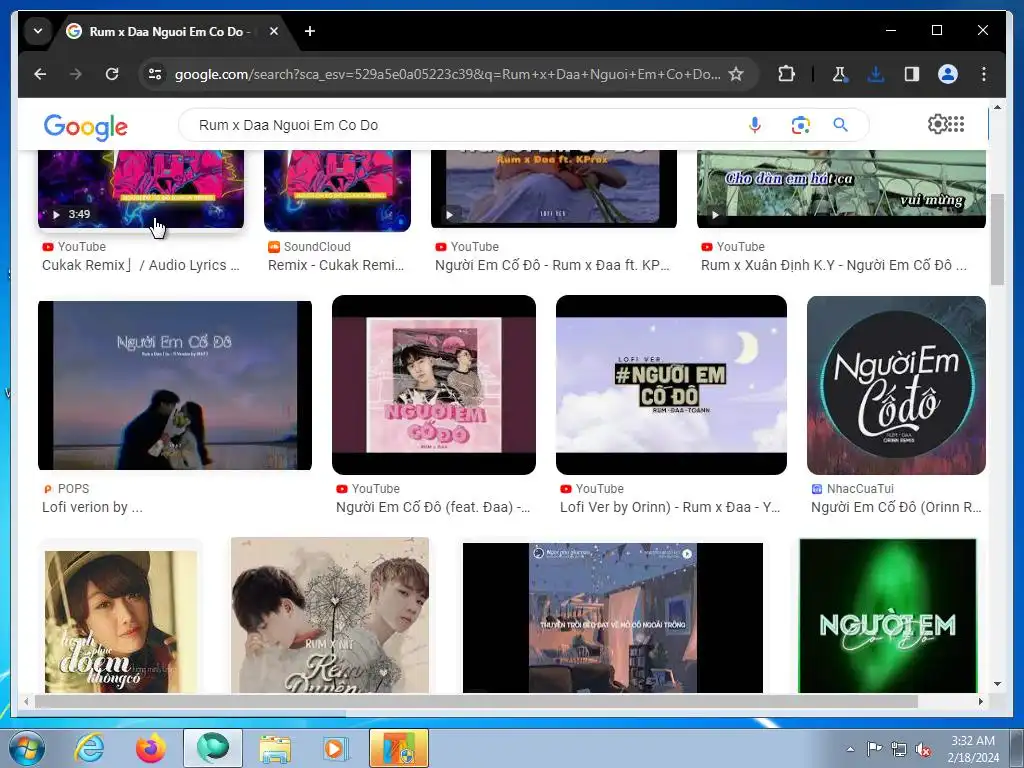Click the vertical scrollbar thumb
Screen dimensions: 1024x768
997,239
